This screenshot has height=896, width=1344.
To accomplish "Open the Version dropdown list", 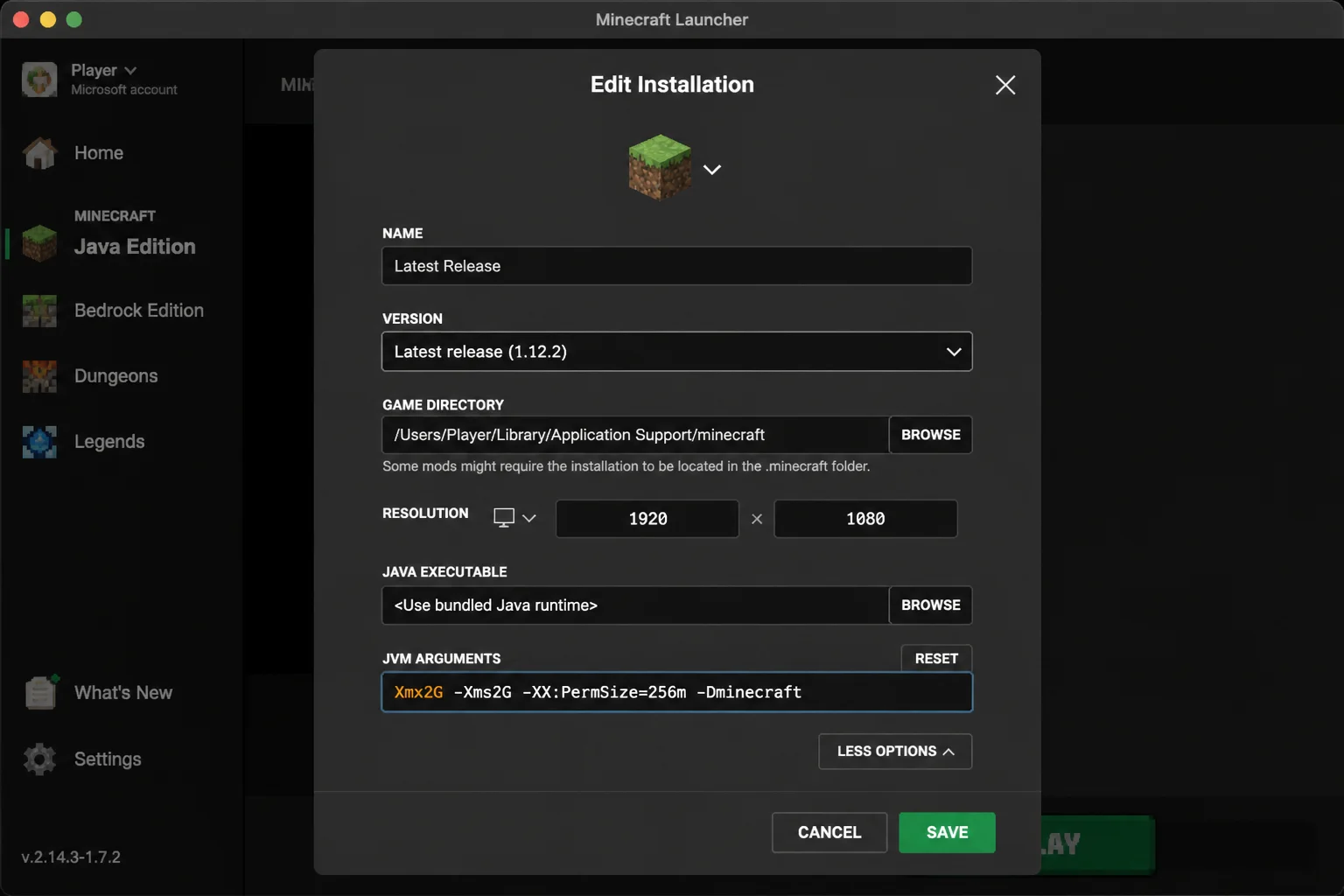I will [x=677, y=352].
